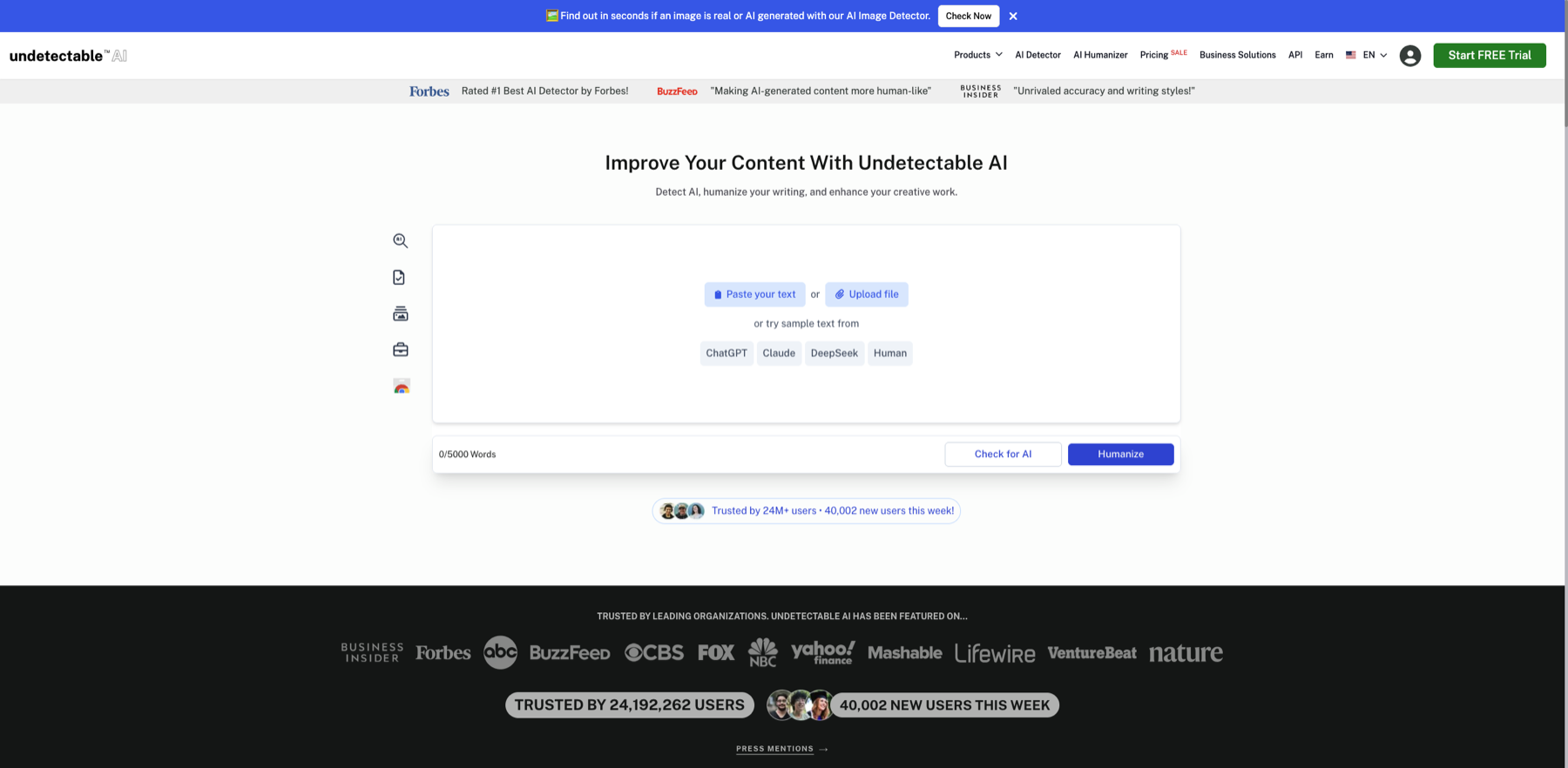Click the Lifewire logo
The height and width of the screenshot is (768, 1568).
coord(995,652)
